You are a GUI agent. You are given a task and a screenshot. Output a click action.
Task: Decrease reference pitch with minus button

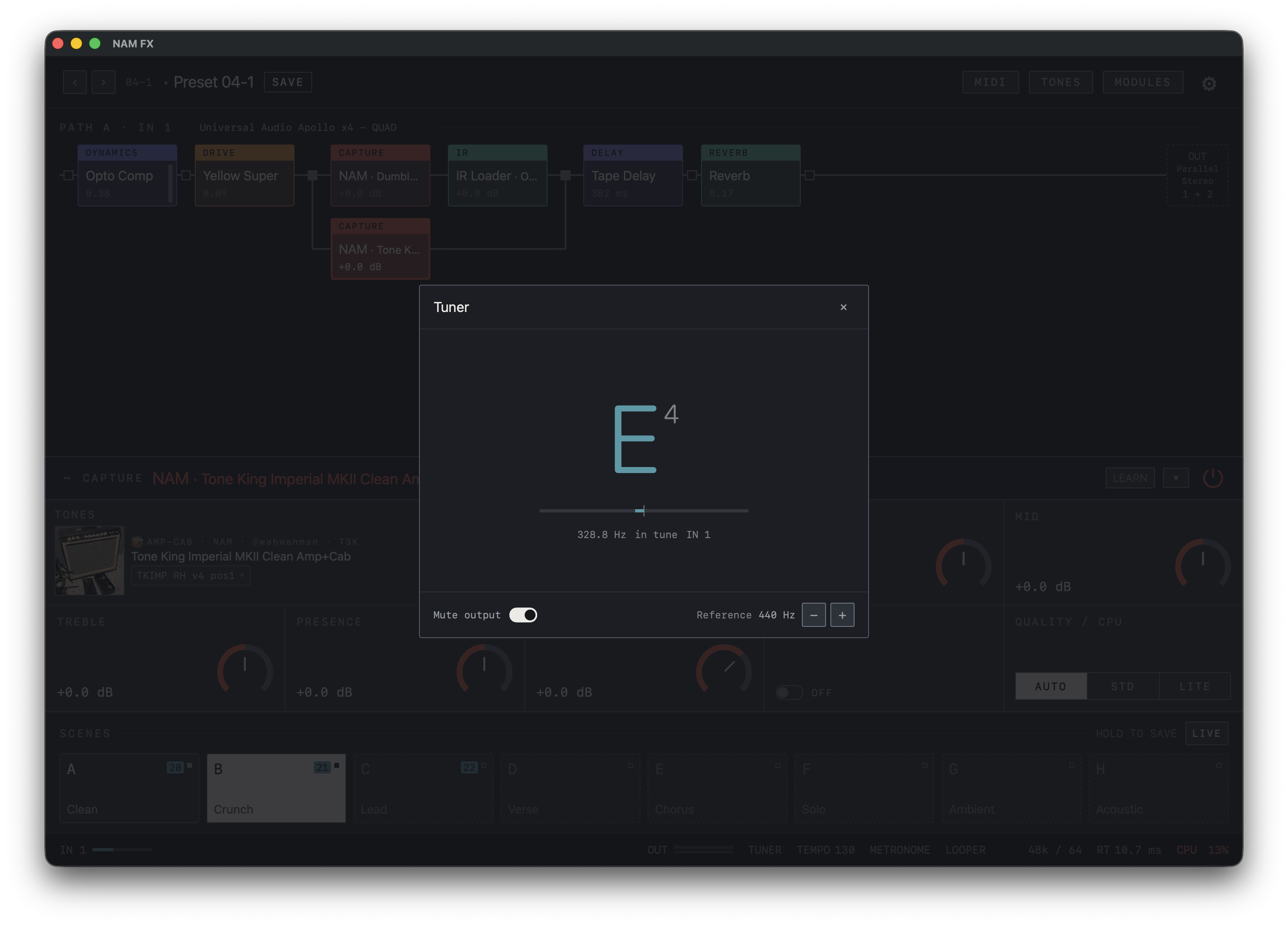(814, 615)
